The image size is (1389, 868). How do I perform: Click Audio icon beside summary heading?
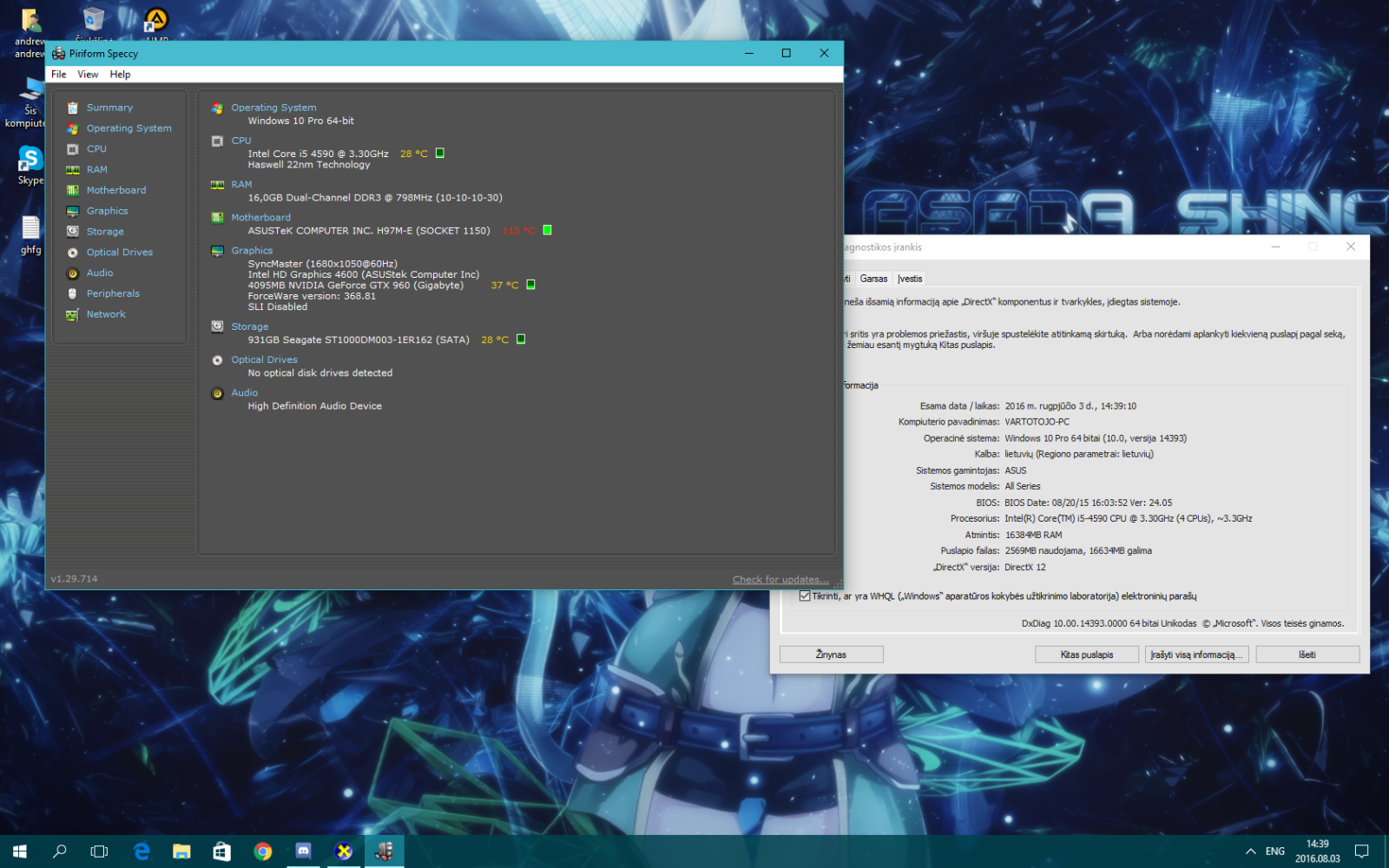click(217, 393)
